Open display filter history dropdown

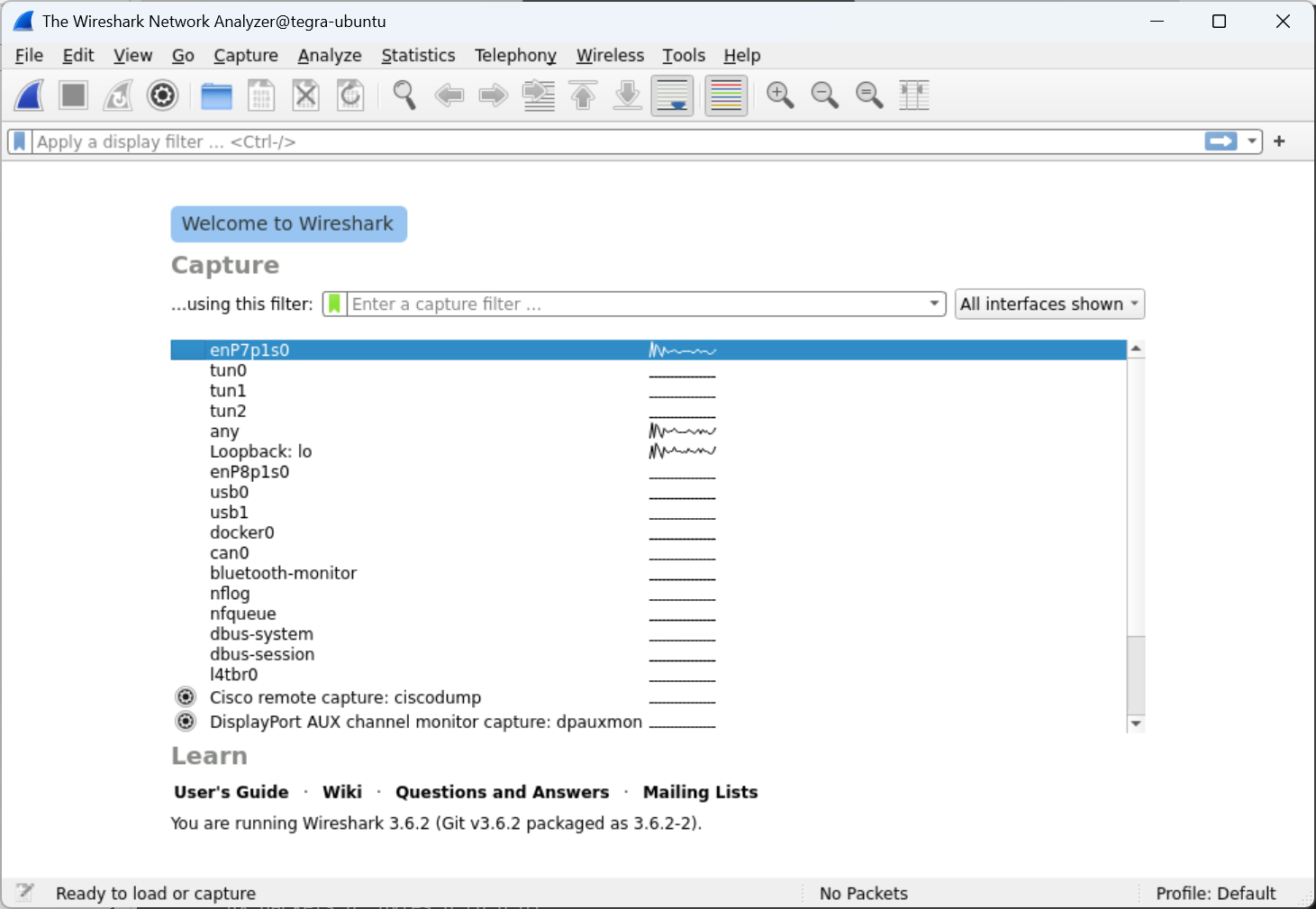pos(1252,141)
